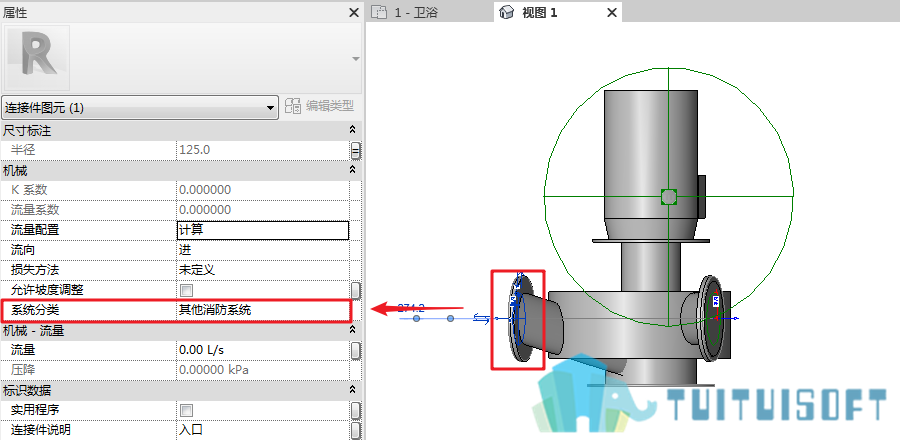Open the type selector dropdown arrow
The image size is (900, 440).
(x=355, y=59)
